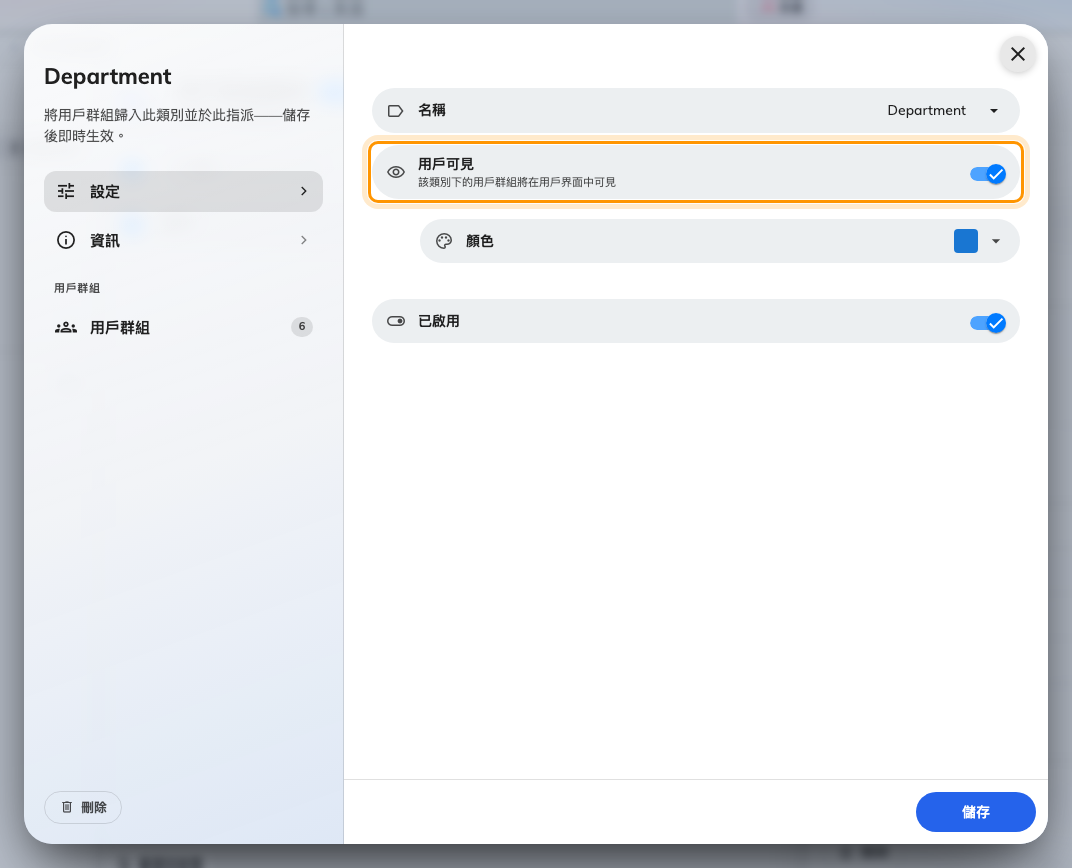The width and height of the screenshot is (1072, 868).
Task: Click the badge showing 6 user groups
Action: 302,327
